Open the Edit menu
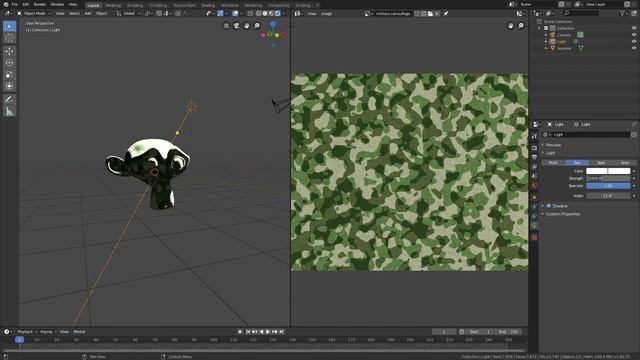 pos(26,4)
